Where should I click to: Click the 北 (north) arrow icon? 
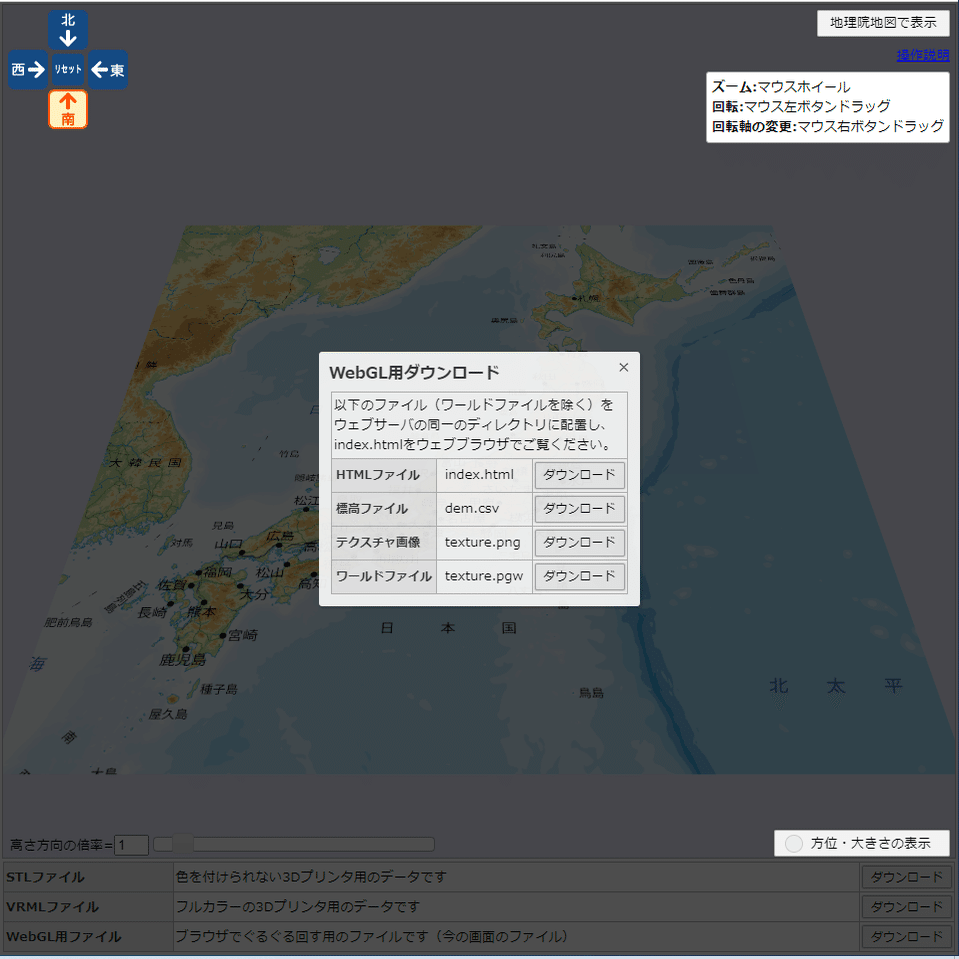click(67, 29)
